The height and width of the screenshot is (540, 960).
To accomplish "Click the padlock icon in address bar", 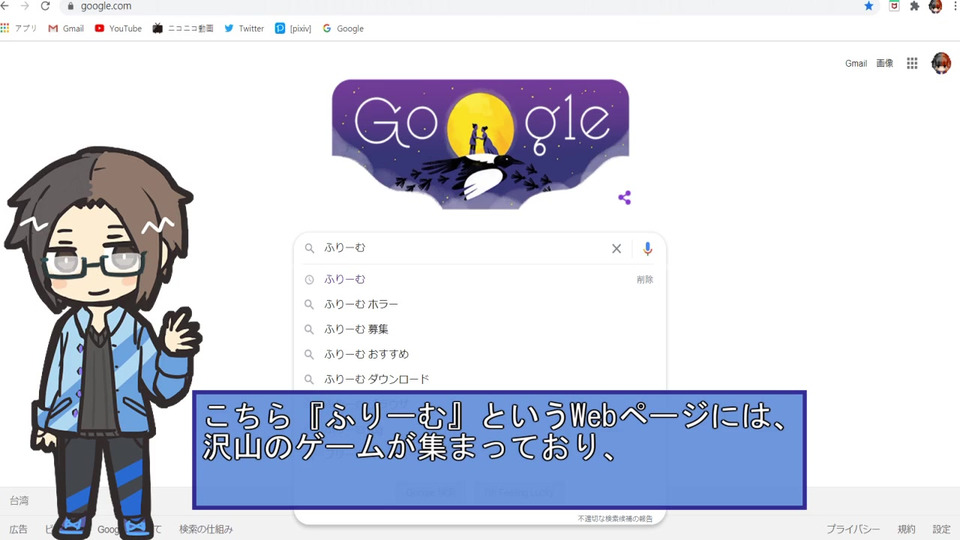I will point(70,6).
